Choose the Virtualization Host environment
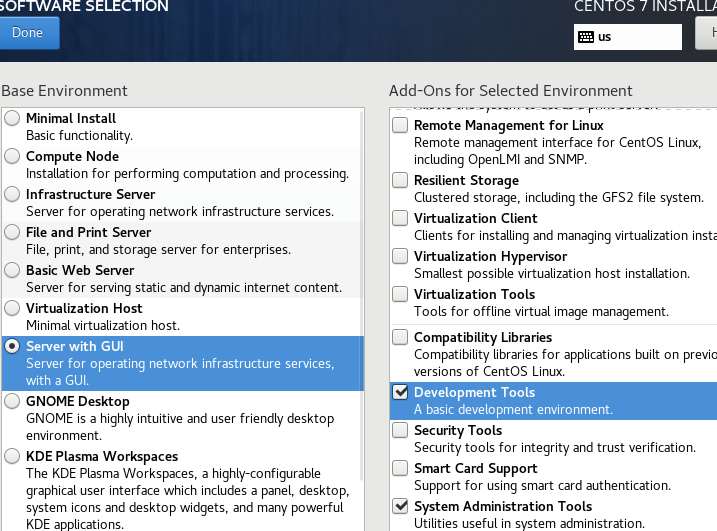This screenshot has width=717, height=531. 12,309
